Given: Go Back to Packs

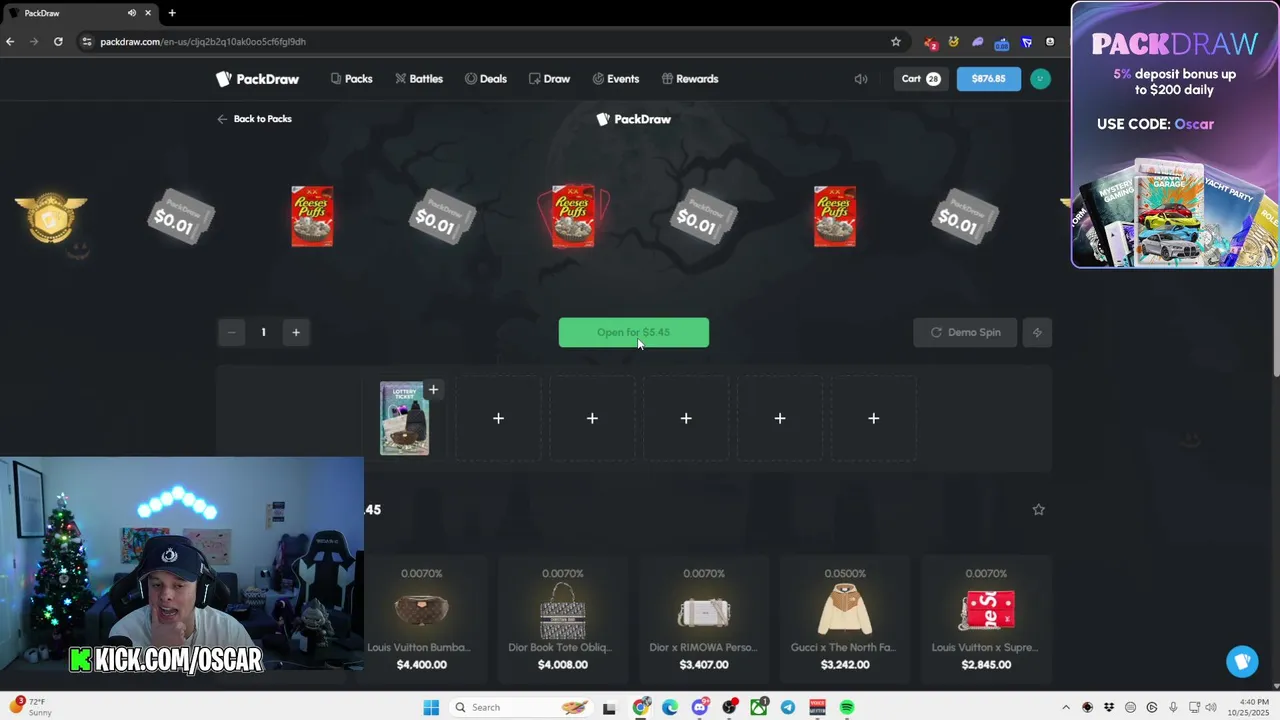Looking at the screenshot, I should [x=254, y=119].
